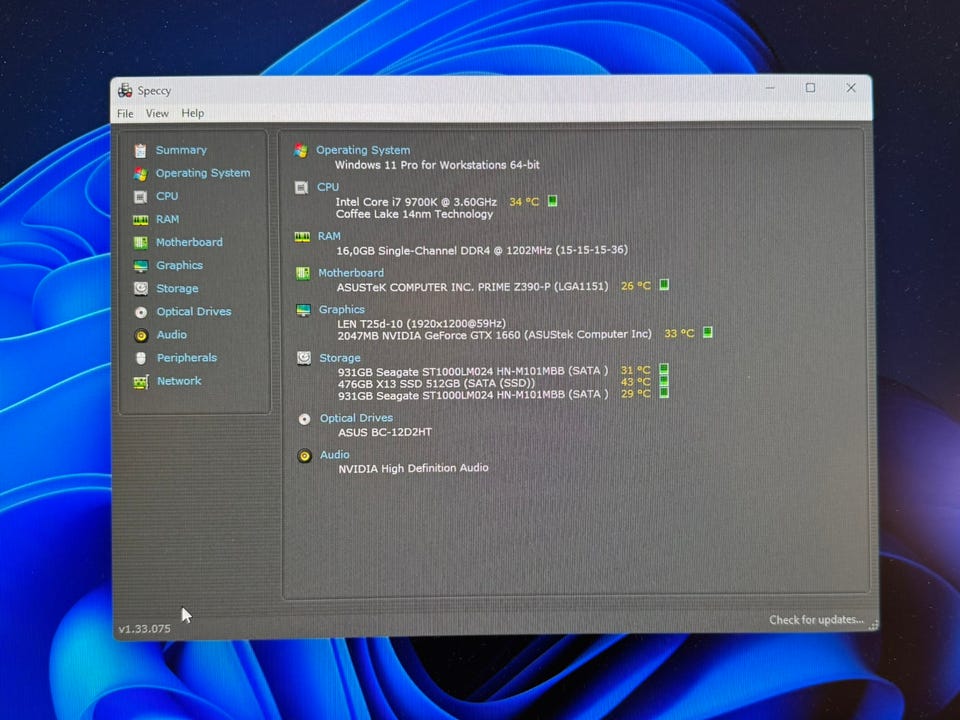Open the File menu
This screenshot has height=720, width=960.
(x=125, y=114)
